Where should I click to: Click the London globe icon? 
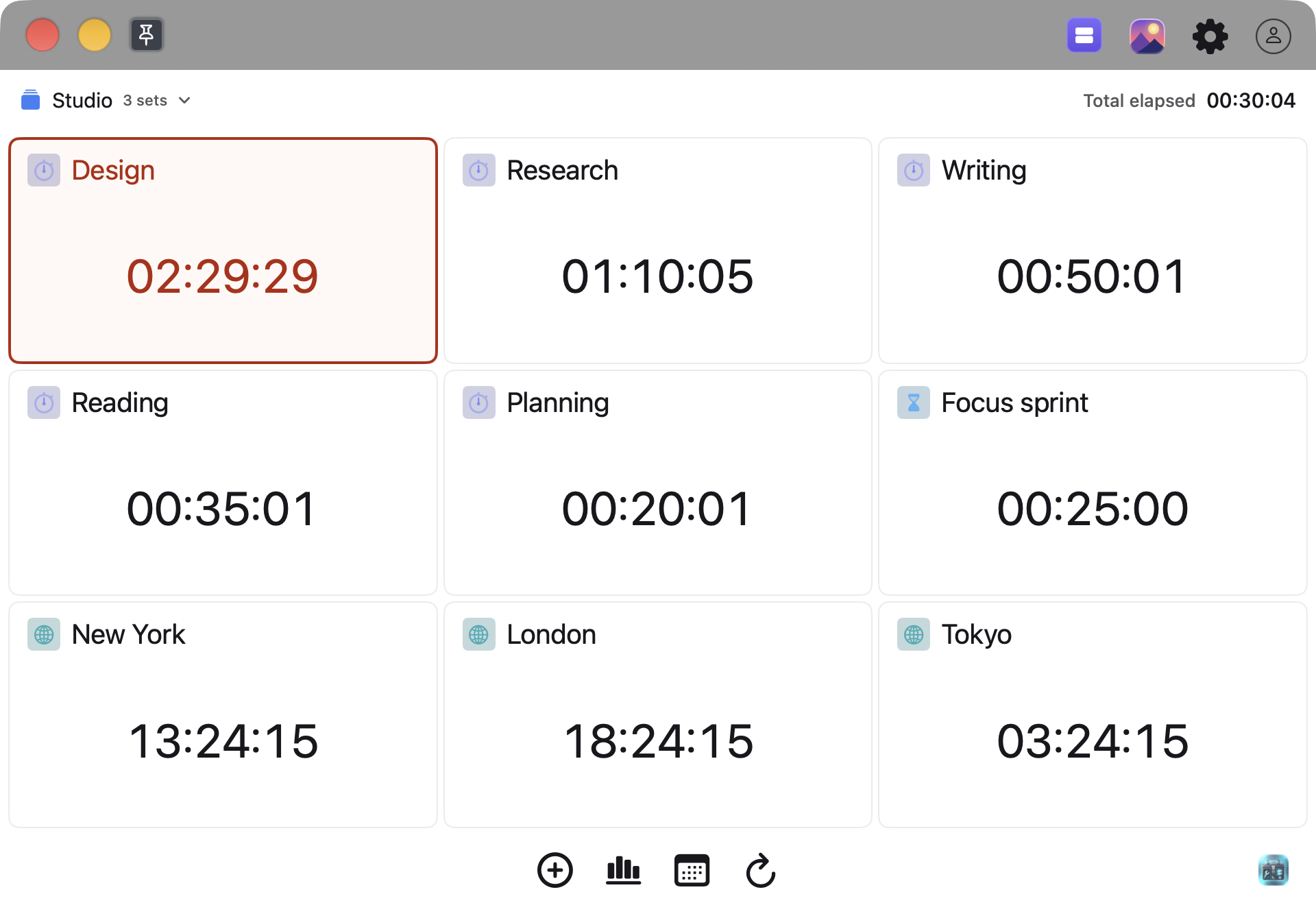(x=478, y=634)
